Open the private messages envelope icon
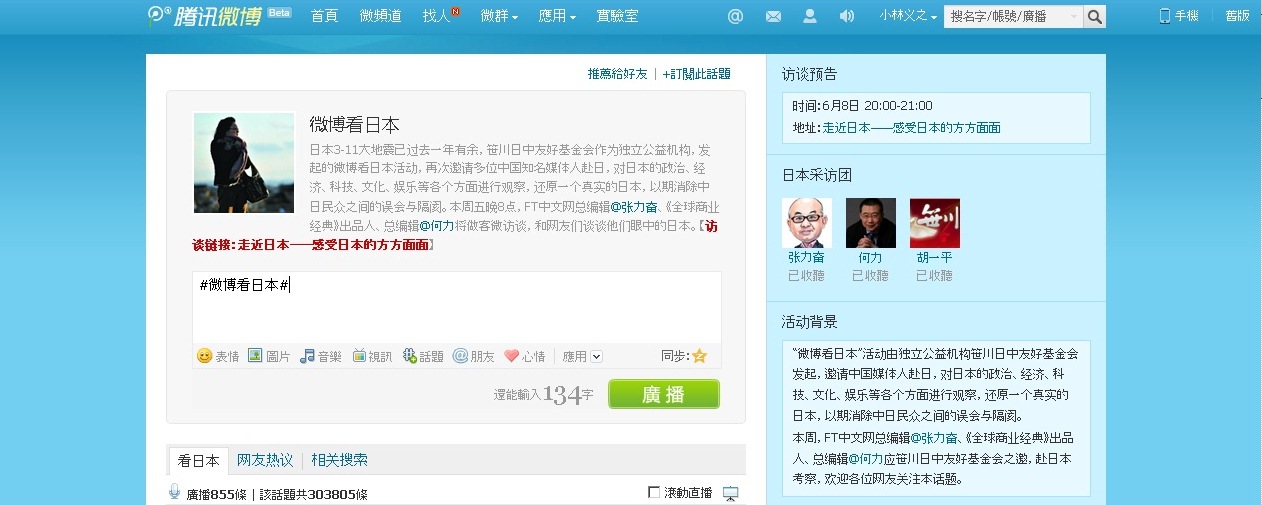The image size is (1262, 505). coord(773,16)
